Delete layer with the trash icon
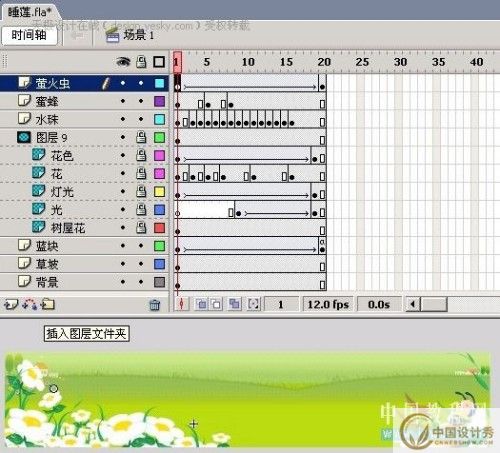This screenshot has height=453, width=500. 154,305
